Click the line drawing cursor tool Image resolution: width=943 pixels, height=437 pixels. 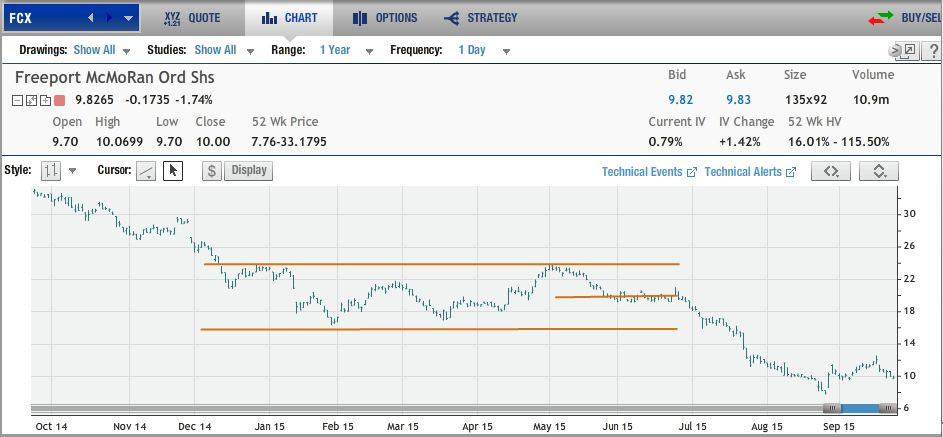(x=146, y=171)
